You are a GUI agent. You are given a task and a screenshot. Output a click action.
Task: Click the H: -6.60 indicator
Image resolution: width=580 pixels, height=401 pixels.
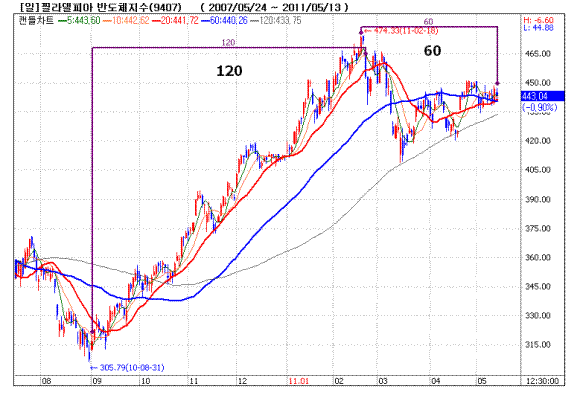[x=538, y=20]
